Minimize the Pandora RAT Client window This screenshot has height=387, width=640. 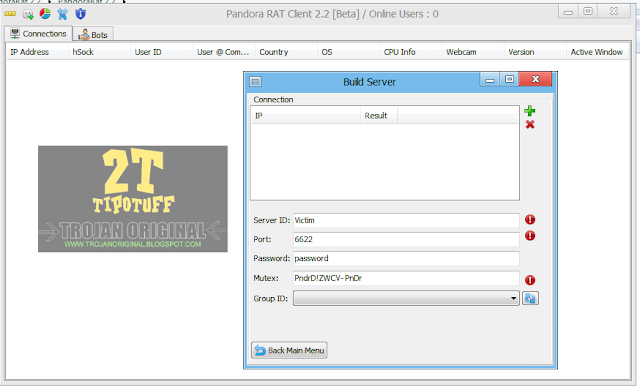[568, 12]
